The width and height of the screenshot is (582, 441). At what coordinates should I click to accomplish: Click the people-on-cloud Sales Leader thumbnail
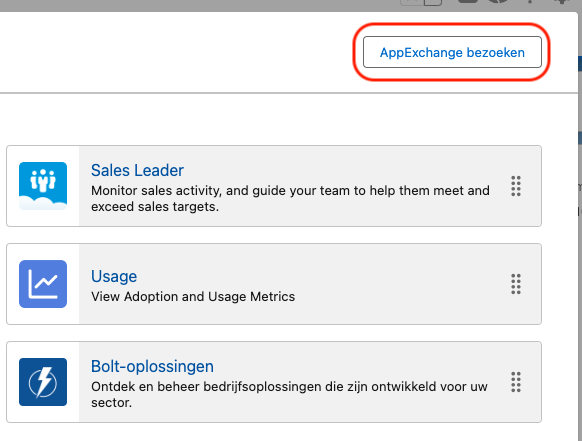[43, 186]
